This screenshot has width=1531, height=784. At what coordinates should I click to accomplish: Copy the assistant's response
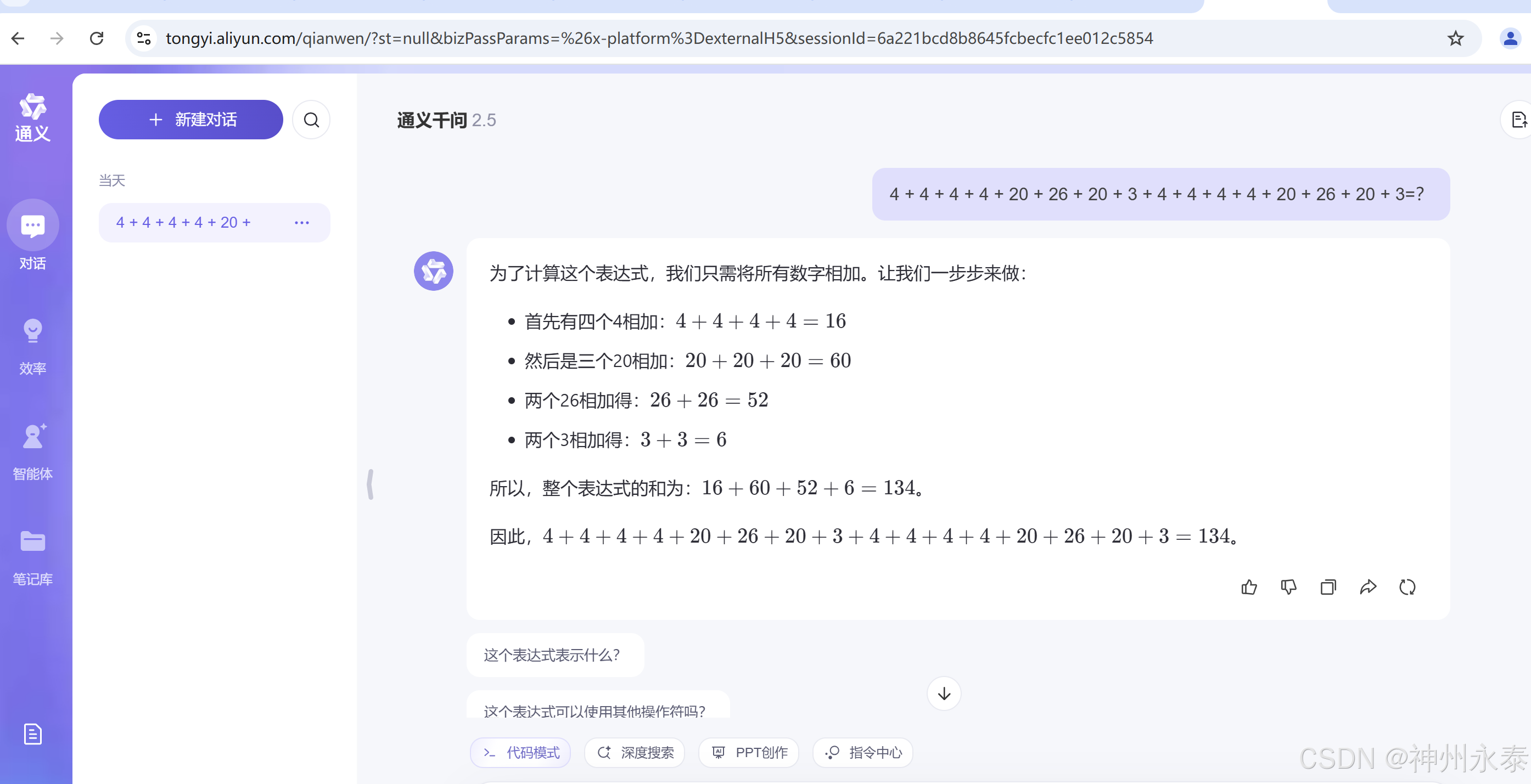click(1329, 587)
